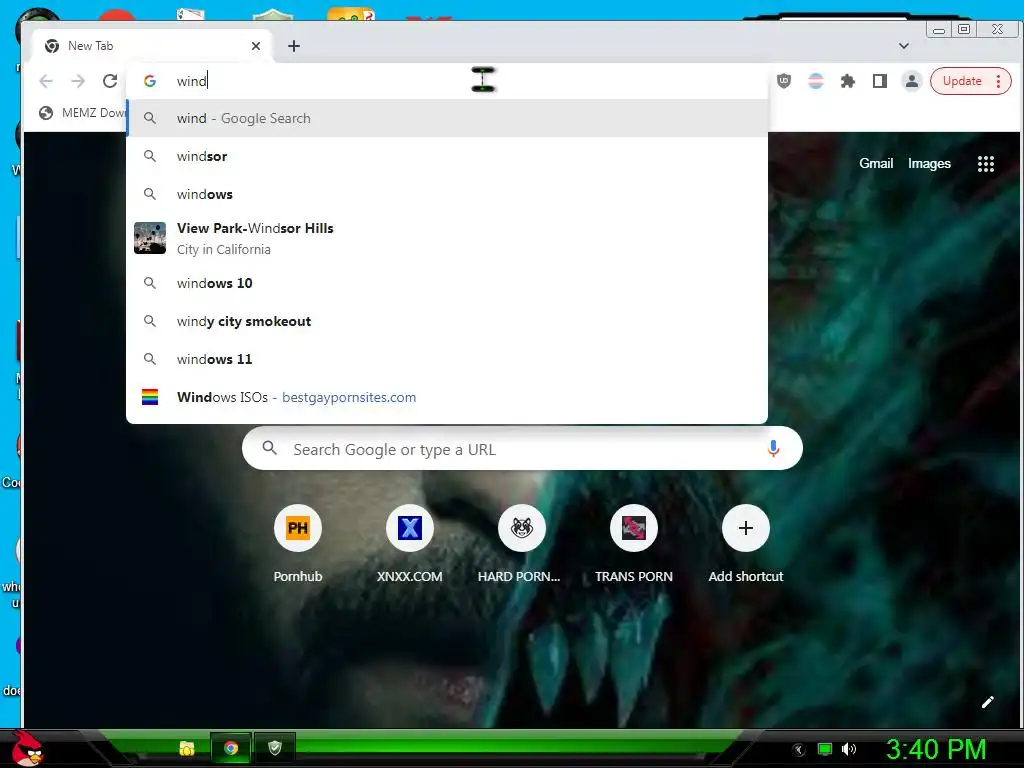1024x768 pixels.
Task: Close the New Tab tab
Action: tap(256, 46)
